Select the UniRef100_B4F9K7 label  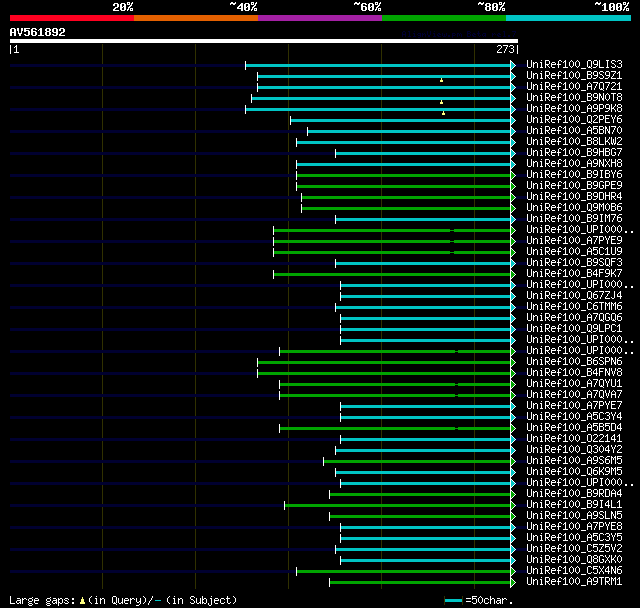pyautogui.click(x=574, y=274)
